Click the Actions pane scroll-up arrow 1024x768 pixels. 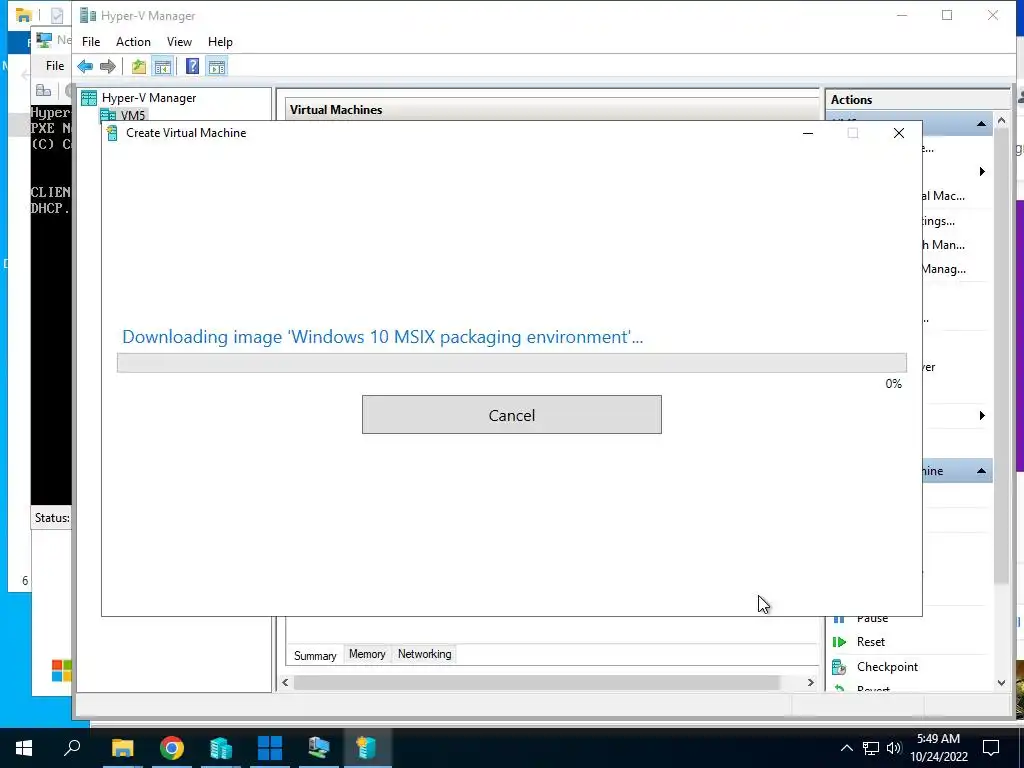[1002, 121]
